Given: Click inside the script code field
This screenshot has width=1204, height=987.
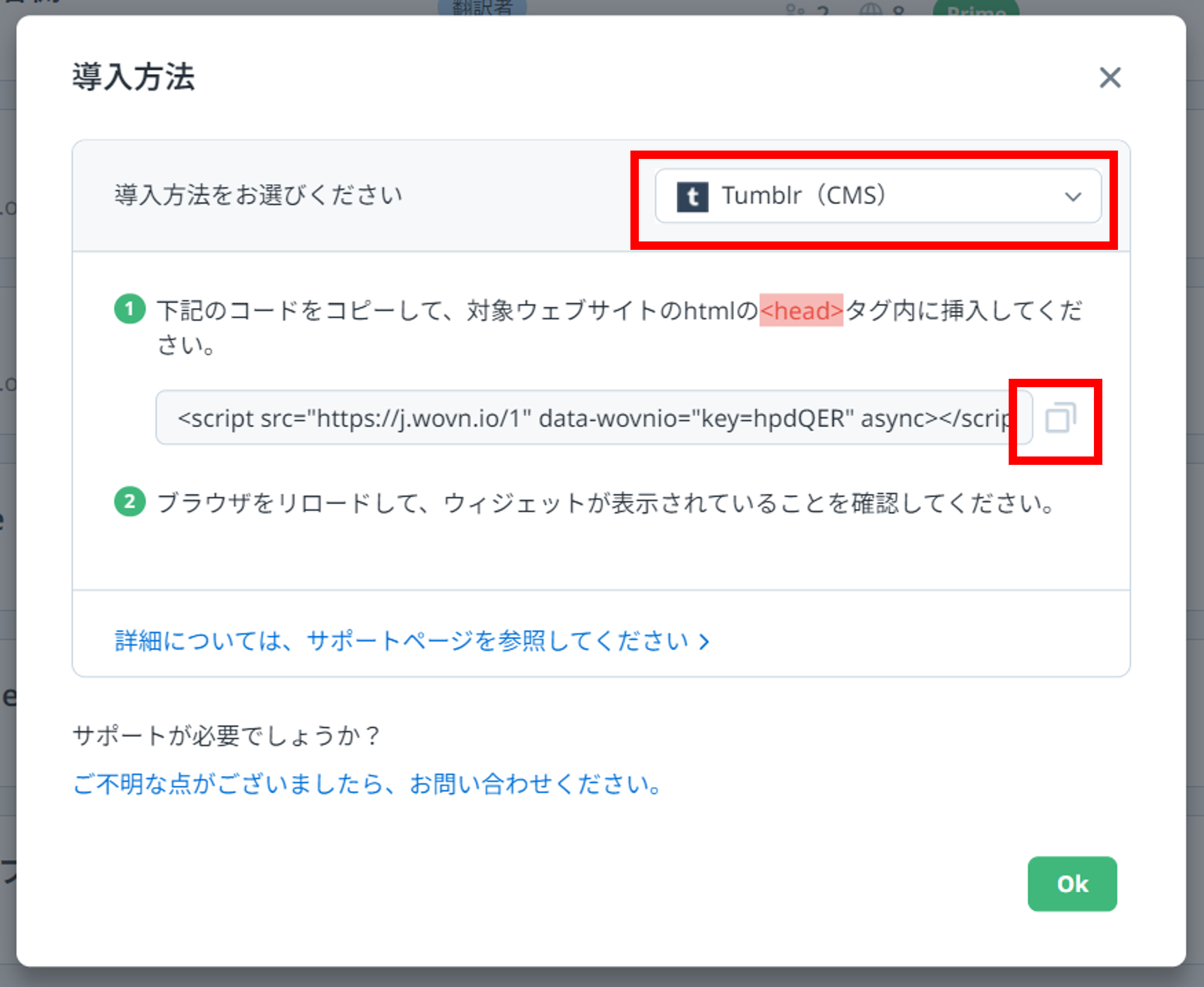Looking at the screenshot, I should 591,418.
